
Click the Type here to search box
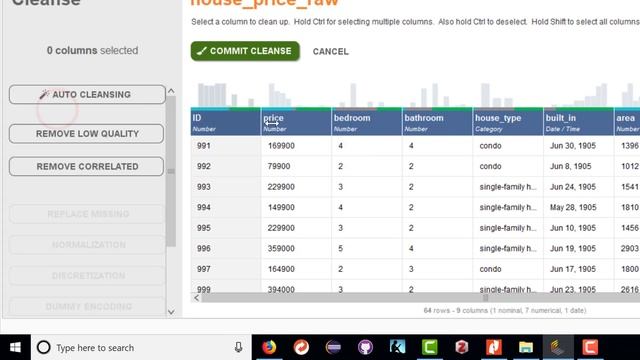[x=141, y=347]
